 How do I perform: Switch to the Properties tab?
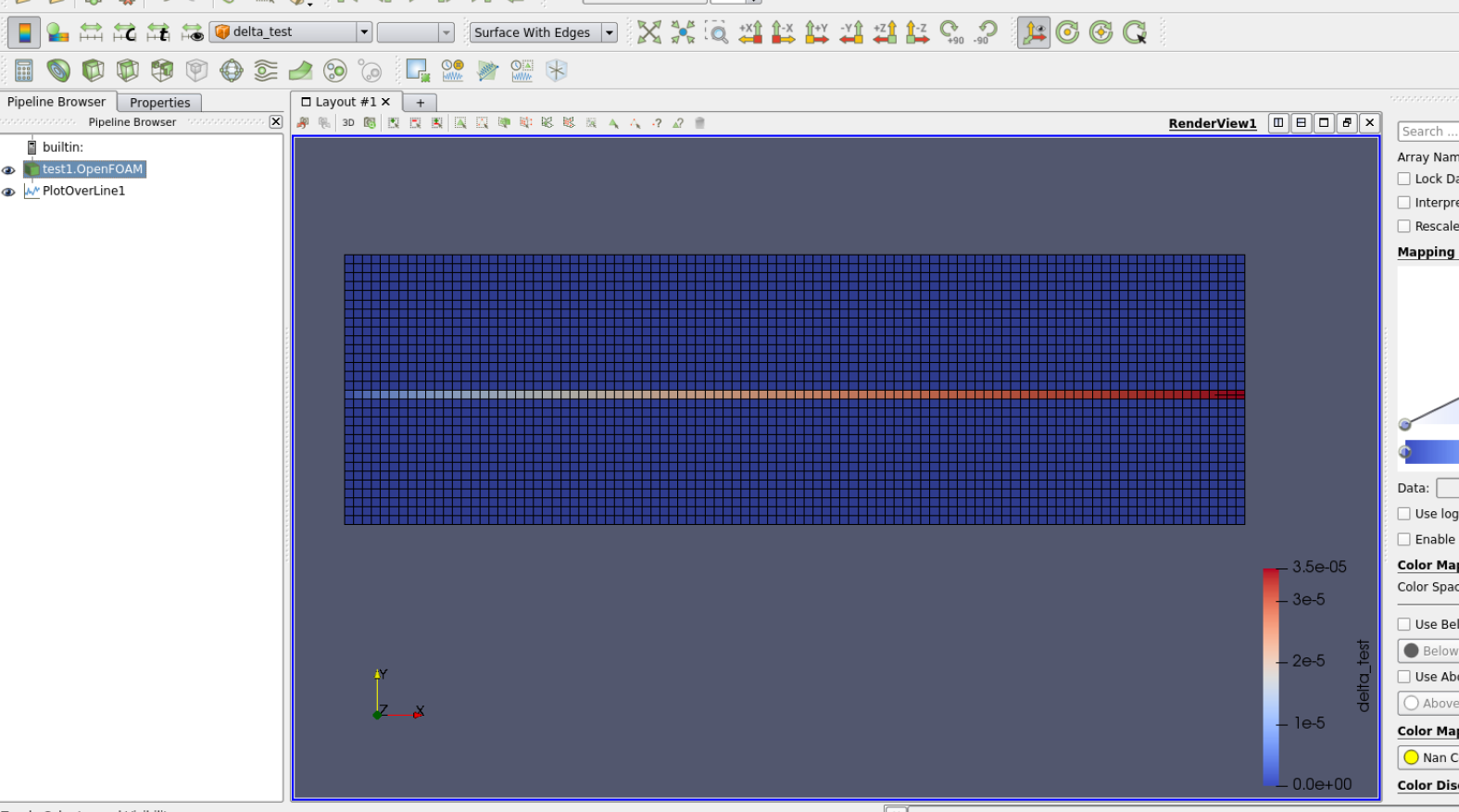tap(159, 103)
